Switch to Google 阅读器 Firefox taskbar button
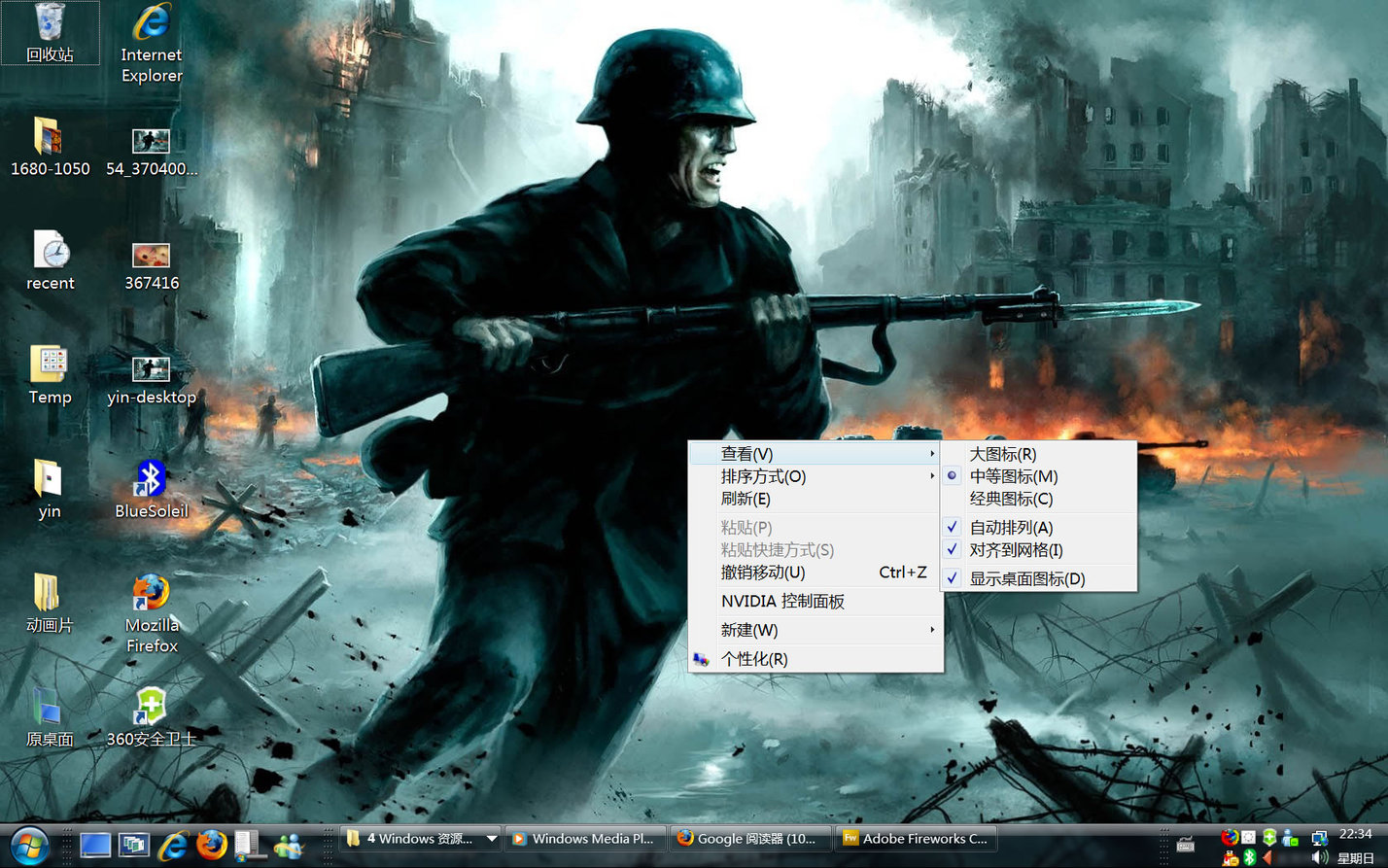This screenshot has height=868, width=1388. [750, 838]
